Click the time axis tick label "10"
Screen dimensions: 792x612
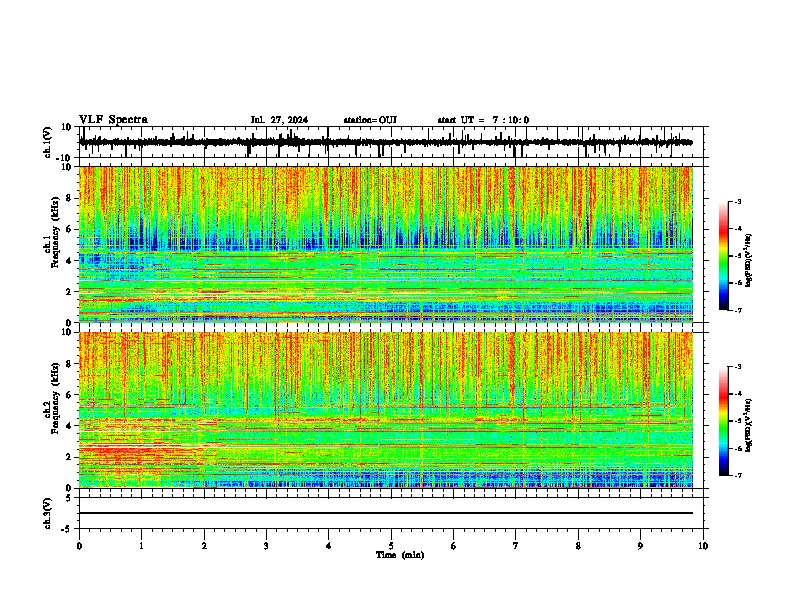coord(703,546)
